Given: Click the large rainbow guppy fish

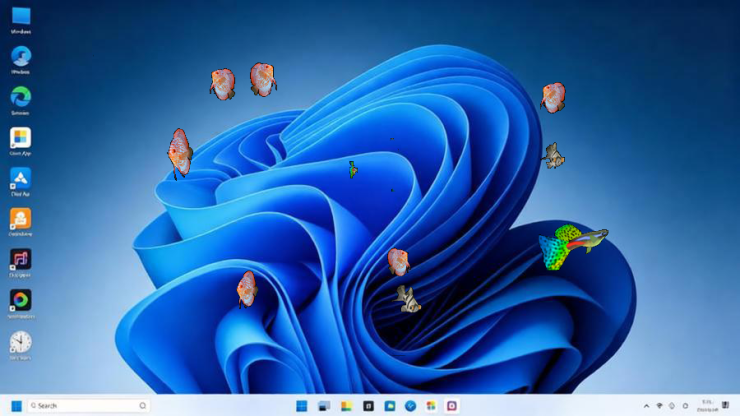Looking at the screenshot, I should (572, 246).
